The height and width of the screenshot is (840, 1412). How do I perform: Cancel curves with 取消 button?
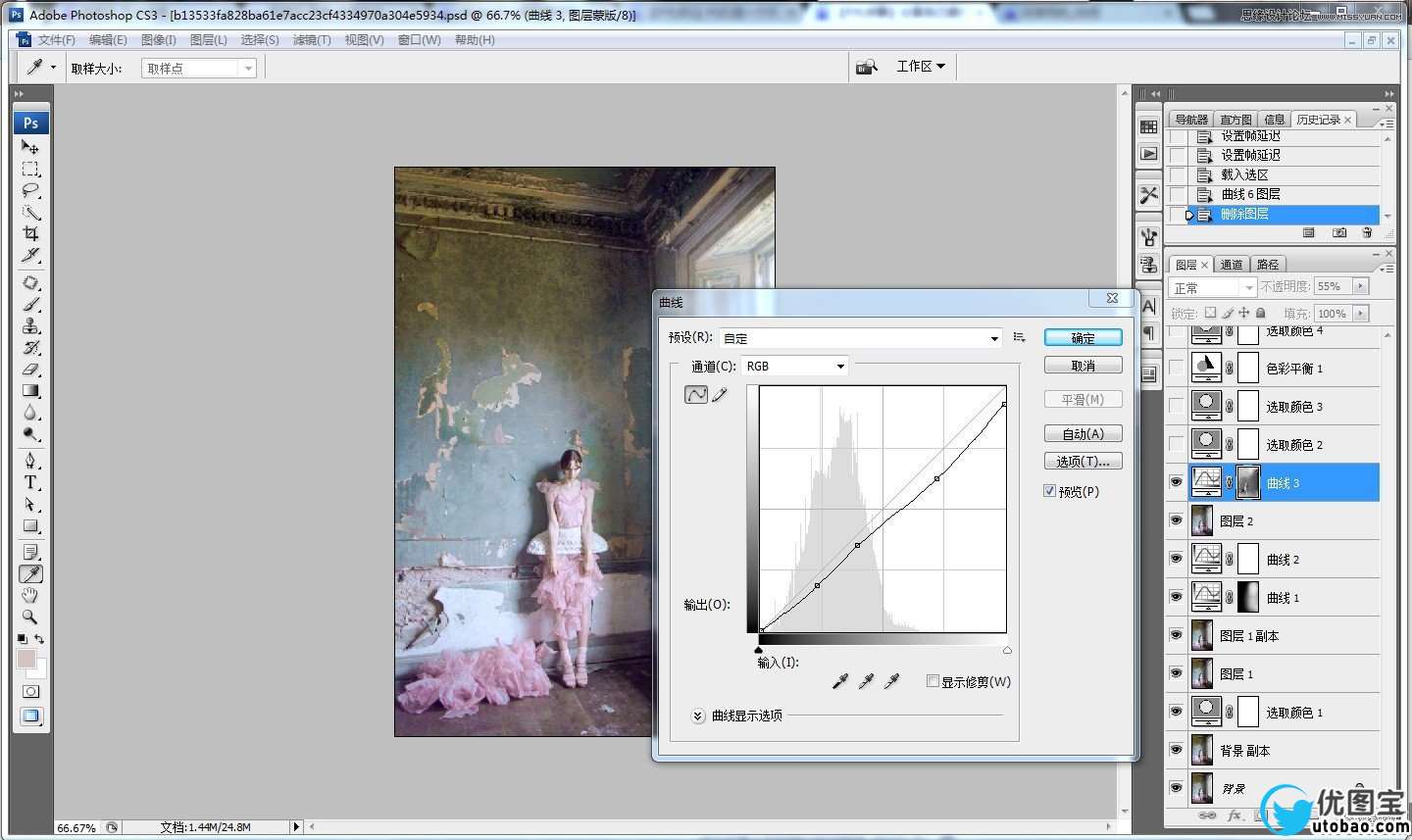pos(1084,366)
